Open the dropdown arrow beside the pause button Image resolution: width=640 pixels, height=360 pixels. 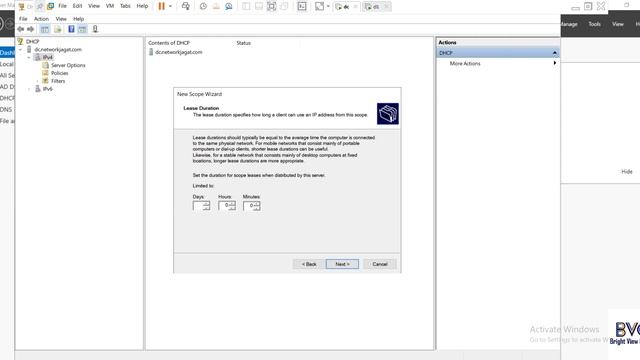pyautogui.click(x=170, y=6)
